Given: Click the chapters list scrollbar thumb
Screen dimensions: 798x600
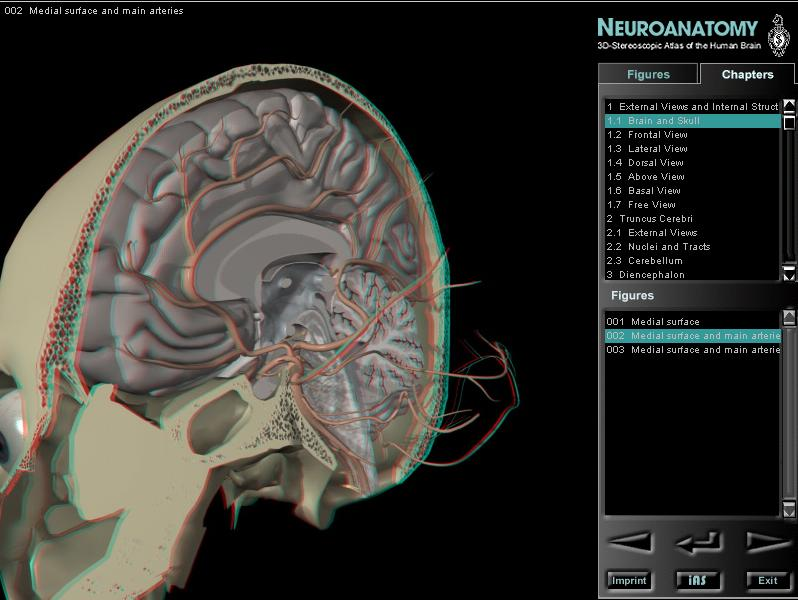Looking at the screenshot, I should pyautogui.click(x=789, y=122).
